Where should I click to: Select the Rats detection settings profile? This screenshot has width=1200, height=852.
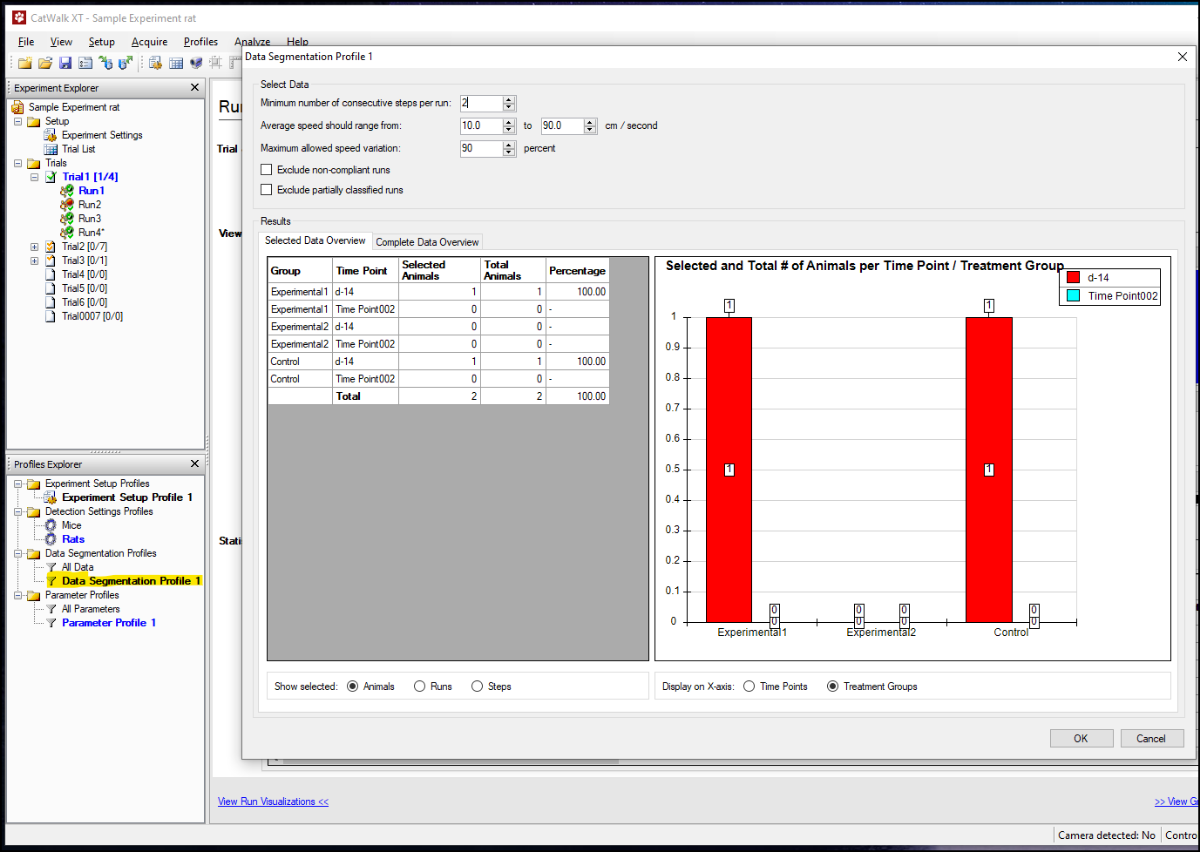click(73, 539)
